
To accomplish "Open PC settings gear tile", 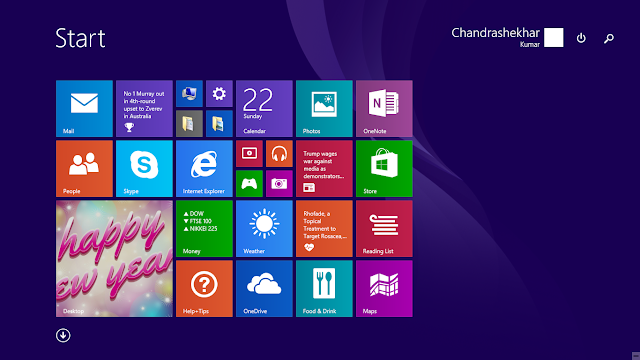I will (219, 94).
